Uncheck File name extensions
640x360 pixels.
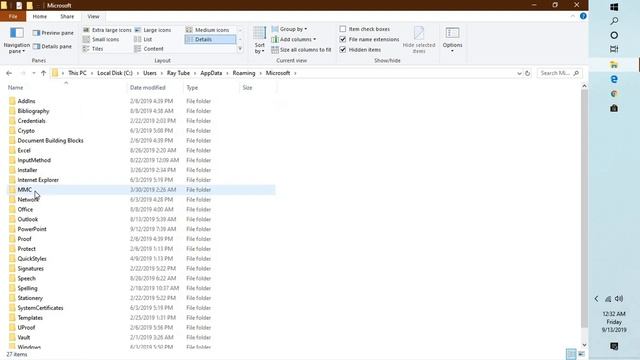pyautogui.click(x=343, y=39)
